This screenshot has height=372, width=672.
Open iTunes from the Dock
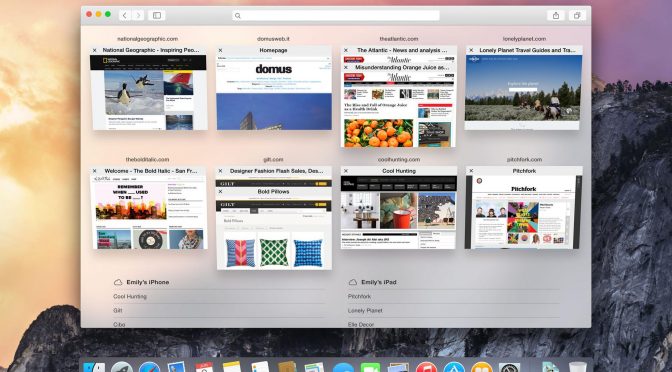click(426, 368)
